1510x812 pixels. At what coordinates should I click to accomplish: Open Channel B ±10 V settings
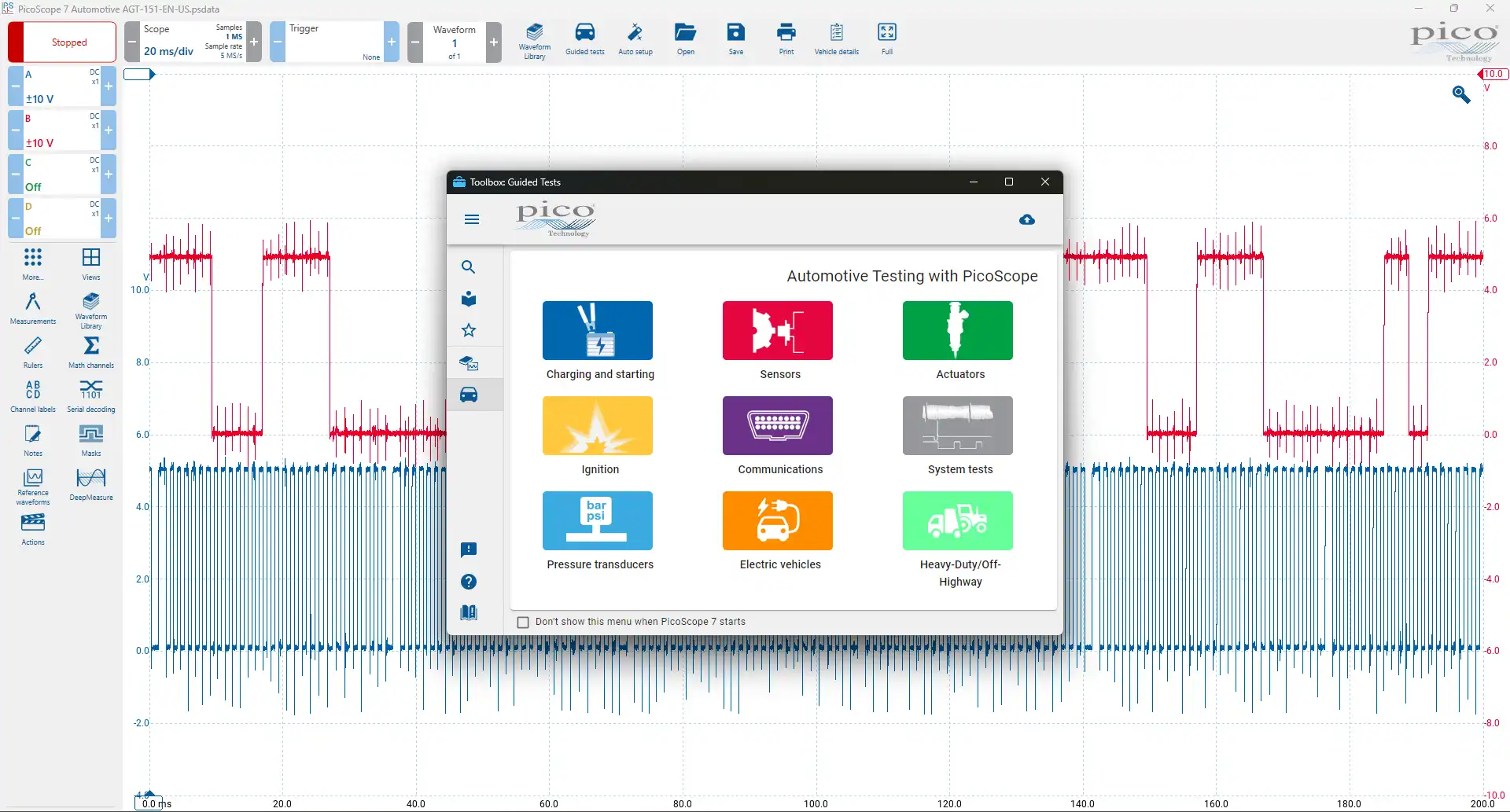pos(62,130)
